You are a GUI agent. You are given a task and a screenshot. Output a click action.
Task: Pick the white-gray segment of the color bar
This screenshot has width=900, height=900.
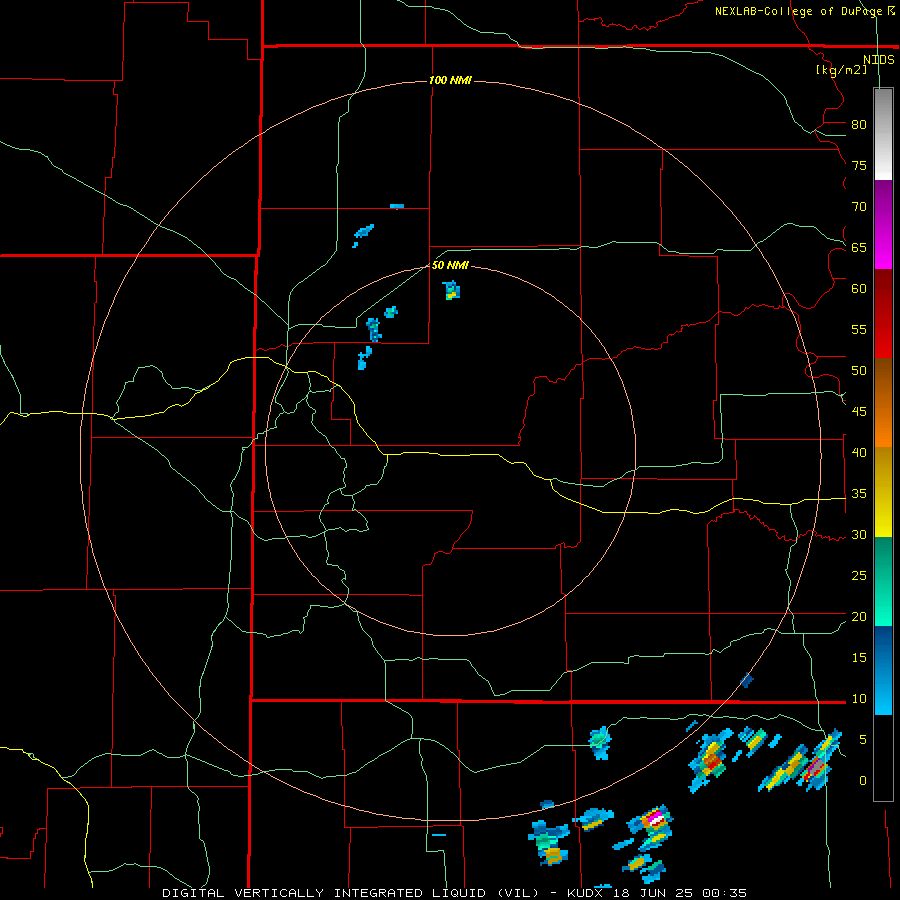pyautogui.click(x=883, y=134)
